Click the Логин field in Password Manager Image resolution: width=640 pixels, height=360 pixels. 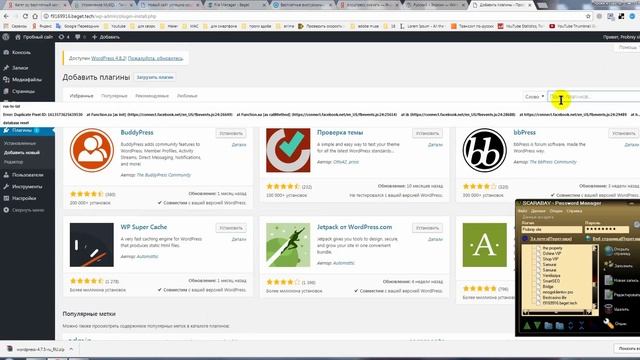(x=551, y=229)
